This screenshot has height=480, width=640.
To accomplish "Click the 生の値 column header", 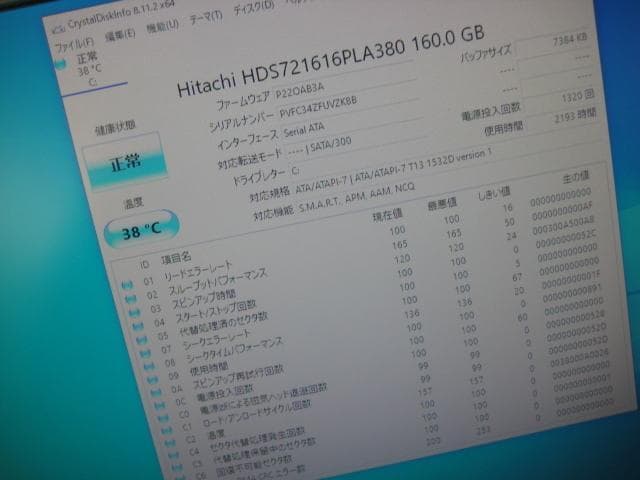I will (x=576, y=177).
